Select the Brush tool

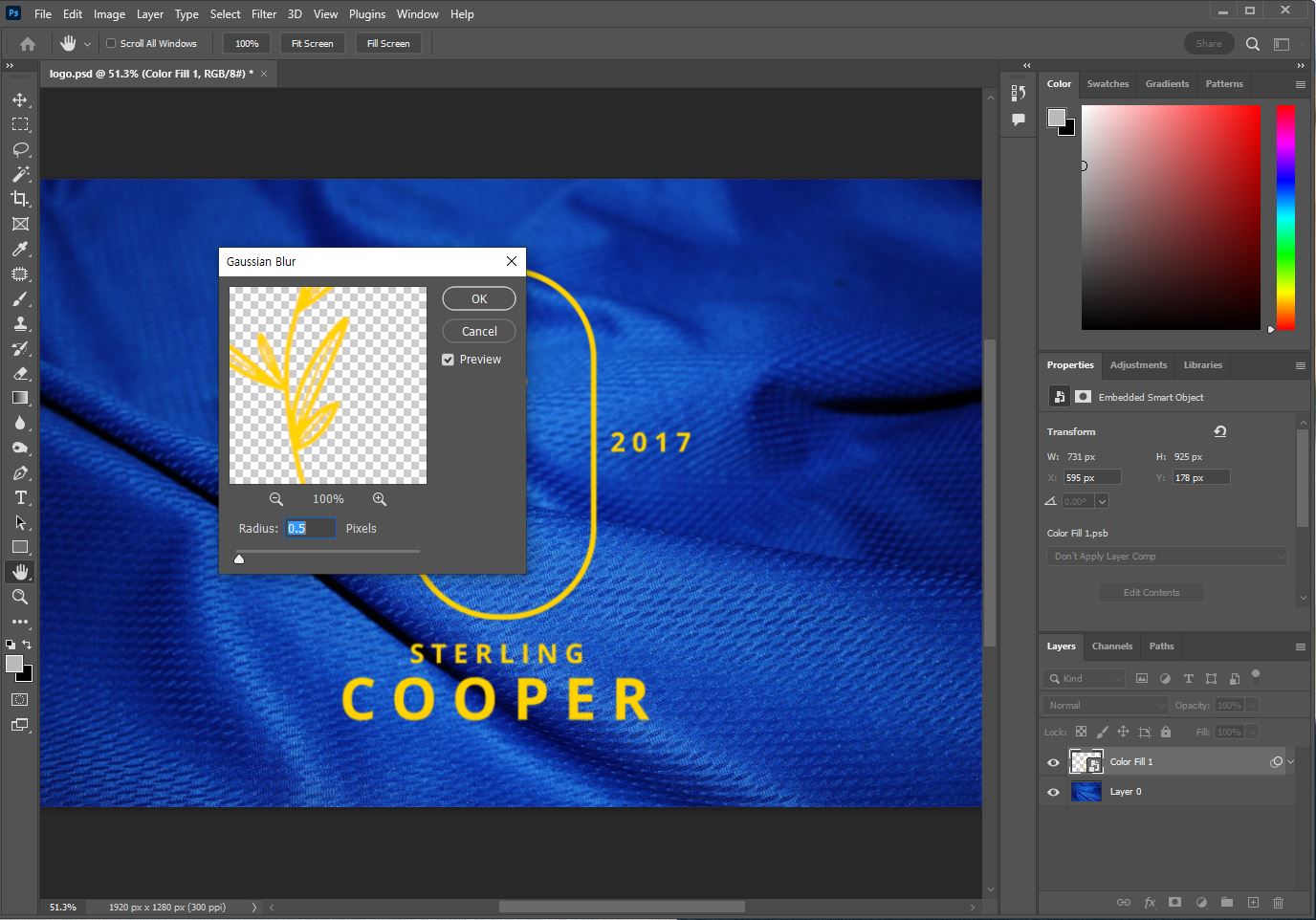[x=20, y=299]
